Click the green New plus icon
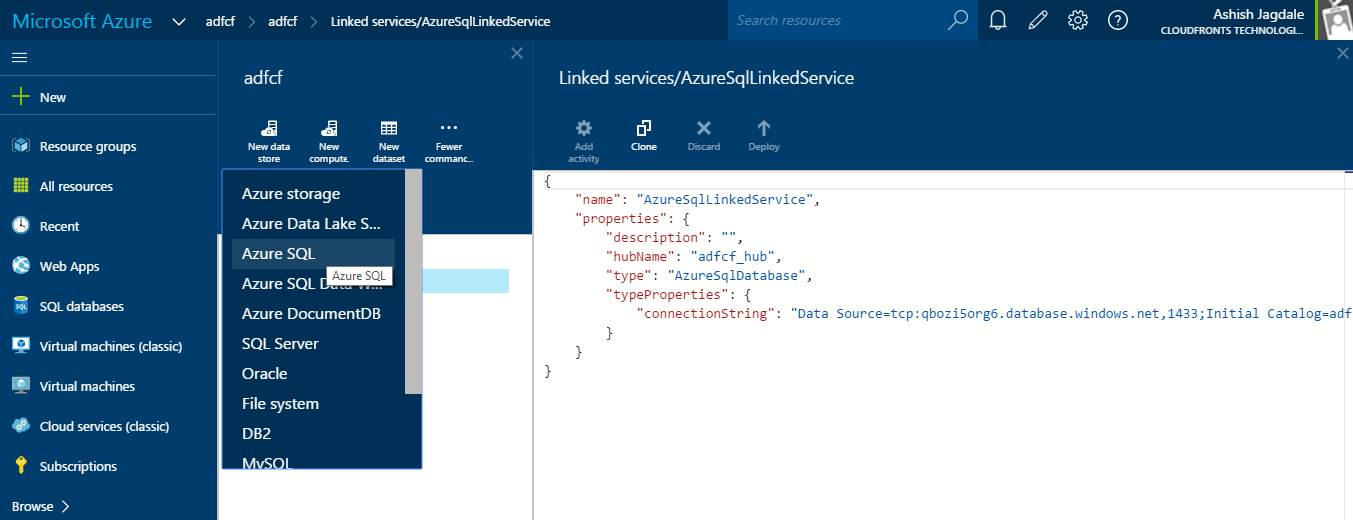The height and width of the screenshot is (520, 1353). coord(20,97)
